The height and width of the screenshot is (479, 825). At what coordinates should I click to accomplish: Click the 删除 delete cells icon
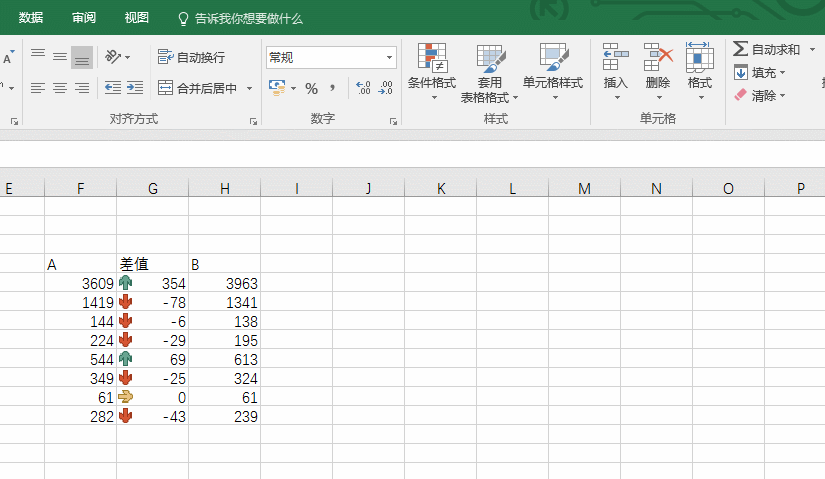658,59
